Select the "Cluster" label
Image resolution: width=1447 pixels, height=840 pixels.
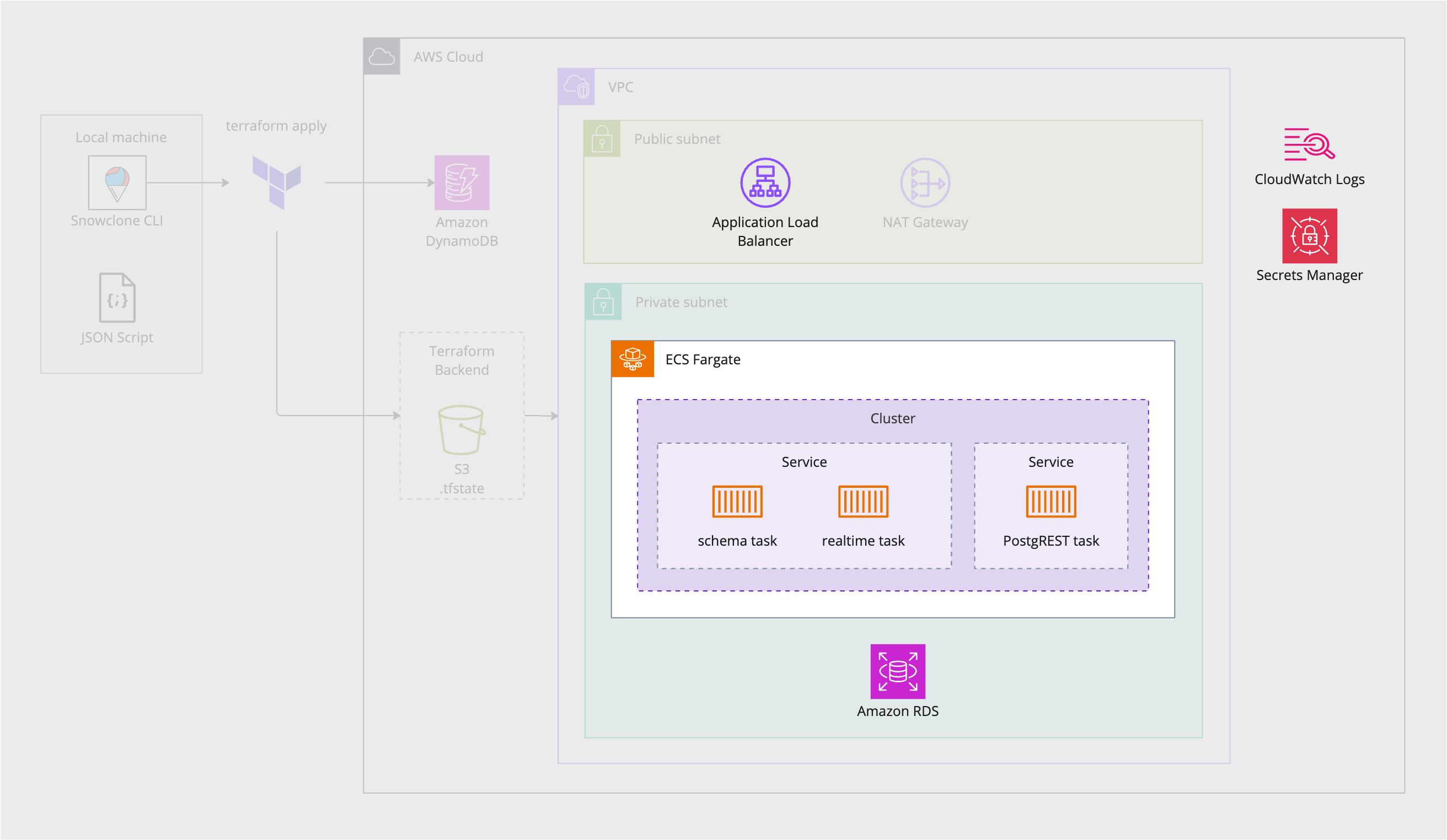click(893, 418)
